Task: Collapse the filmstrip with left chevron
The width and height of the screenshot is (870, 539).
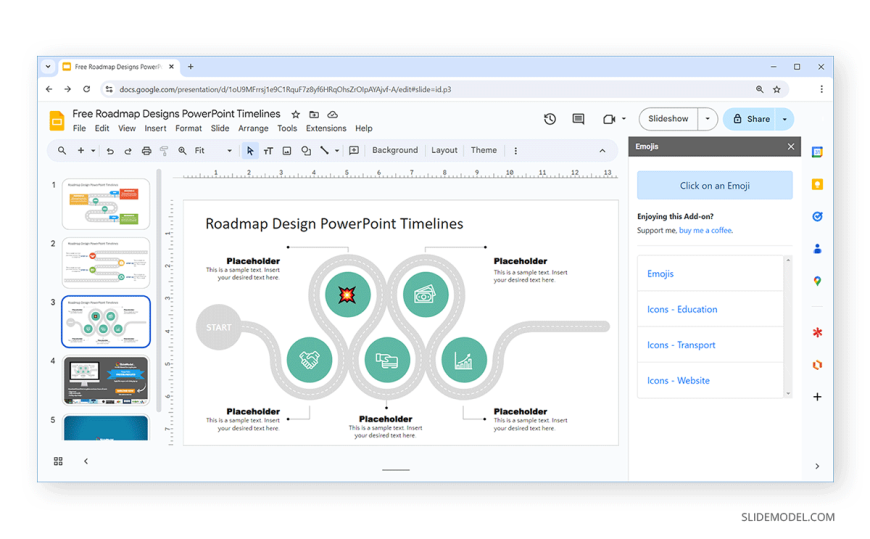Action: (x=86, y=461)
